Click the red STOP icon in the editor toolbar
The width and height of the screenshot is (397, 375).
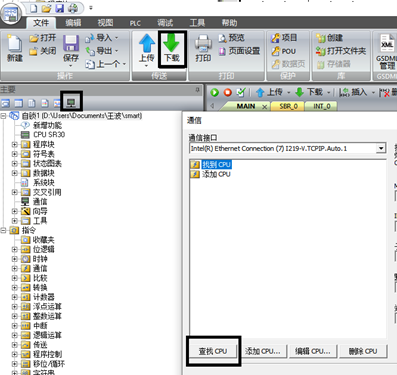point(228,92)
